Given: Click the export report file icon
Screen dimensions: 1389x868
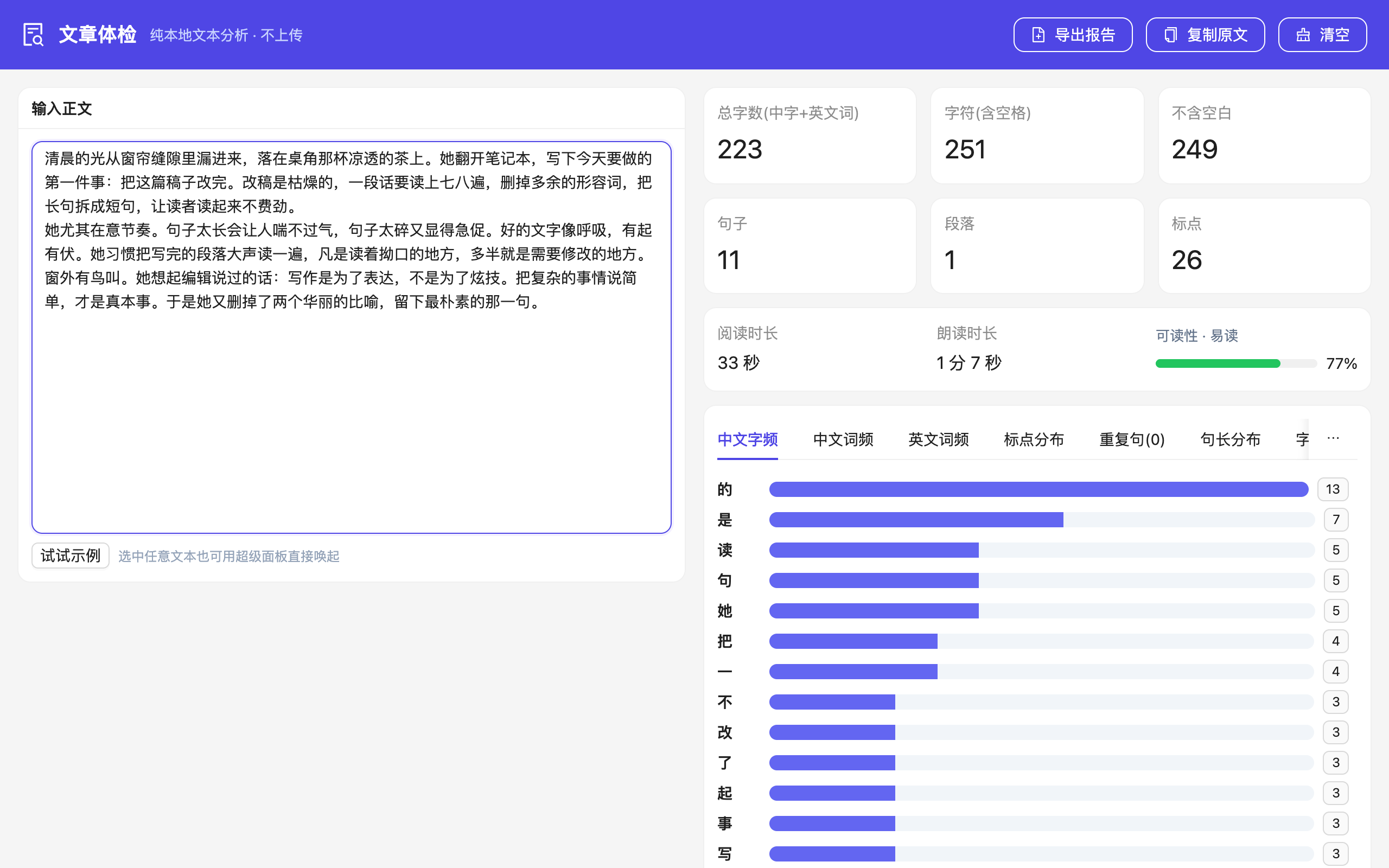Looking at the screenshot, I should click(1038, 35).
